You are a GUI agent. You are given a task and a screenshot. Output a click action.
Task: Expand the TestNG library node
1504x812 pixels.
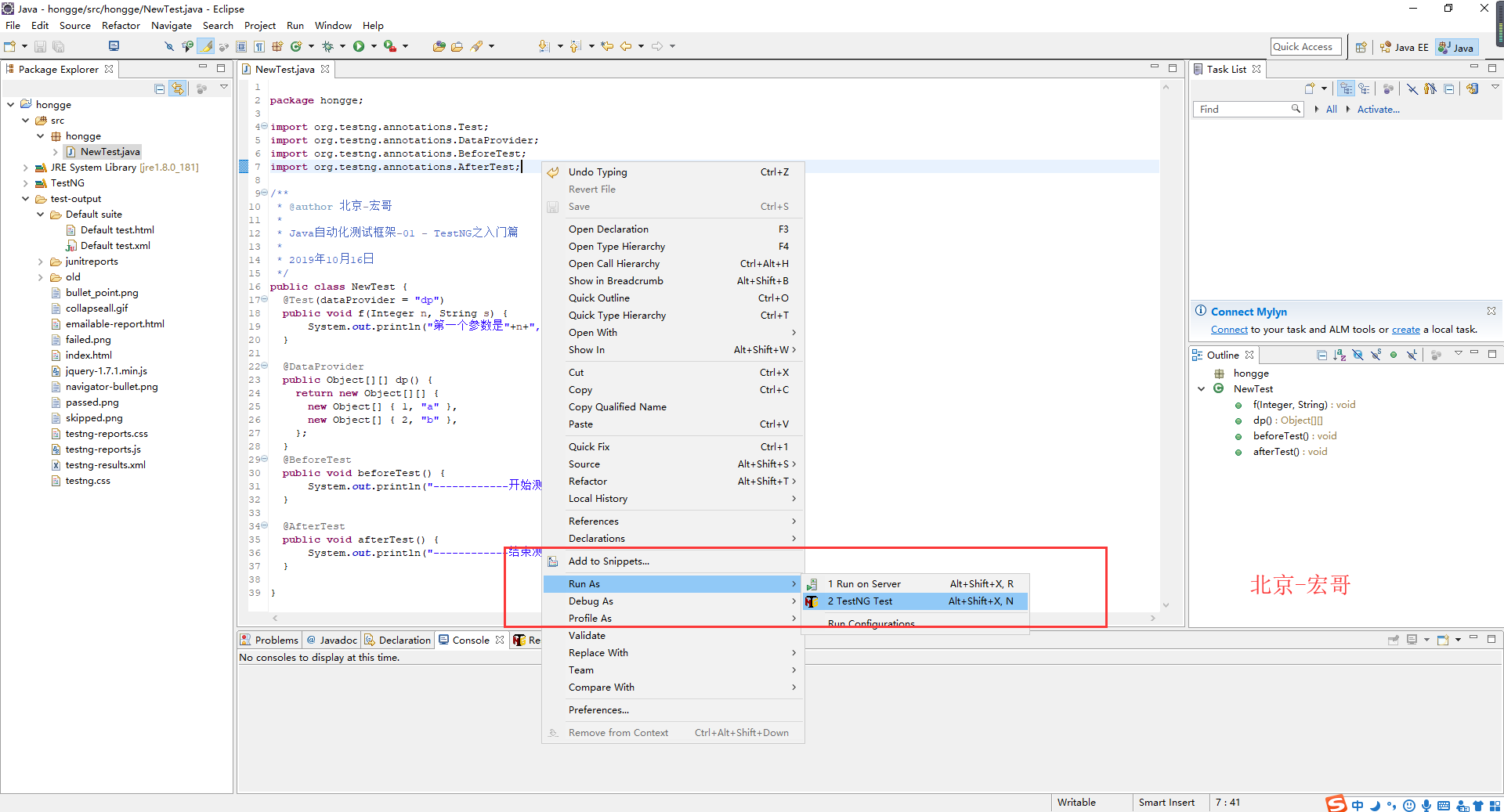click(26, 182)
